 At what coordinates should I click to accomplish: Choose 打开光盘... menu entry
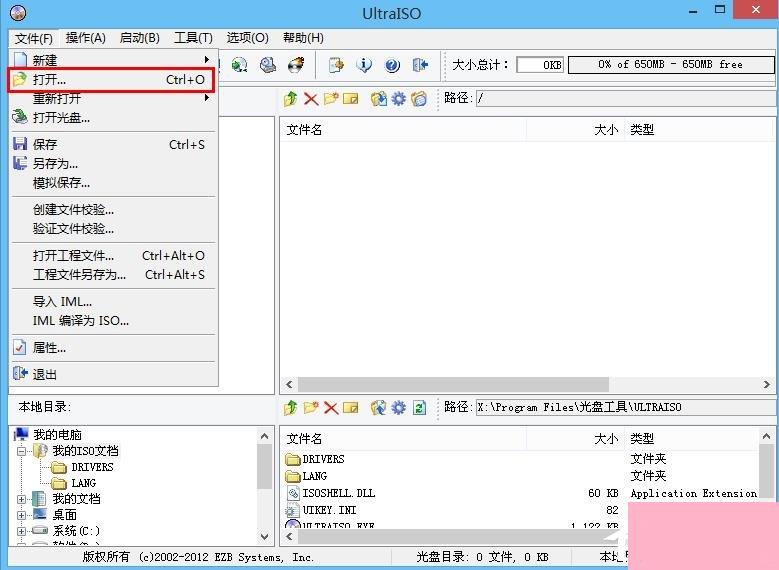coord(113,118)
